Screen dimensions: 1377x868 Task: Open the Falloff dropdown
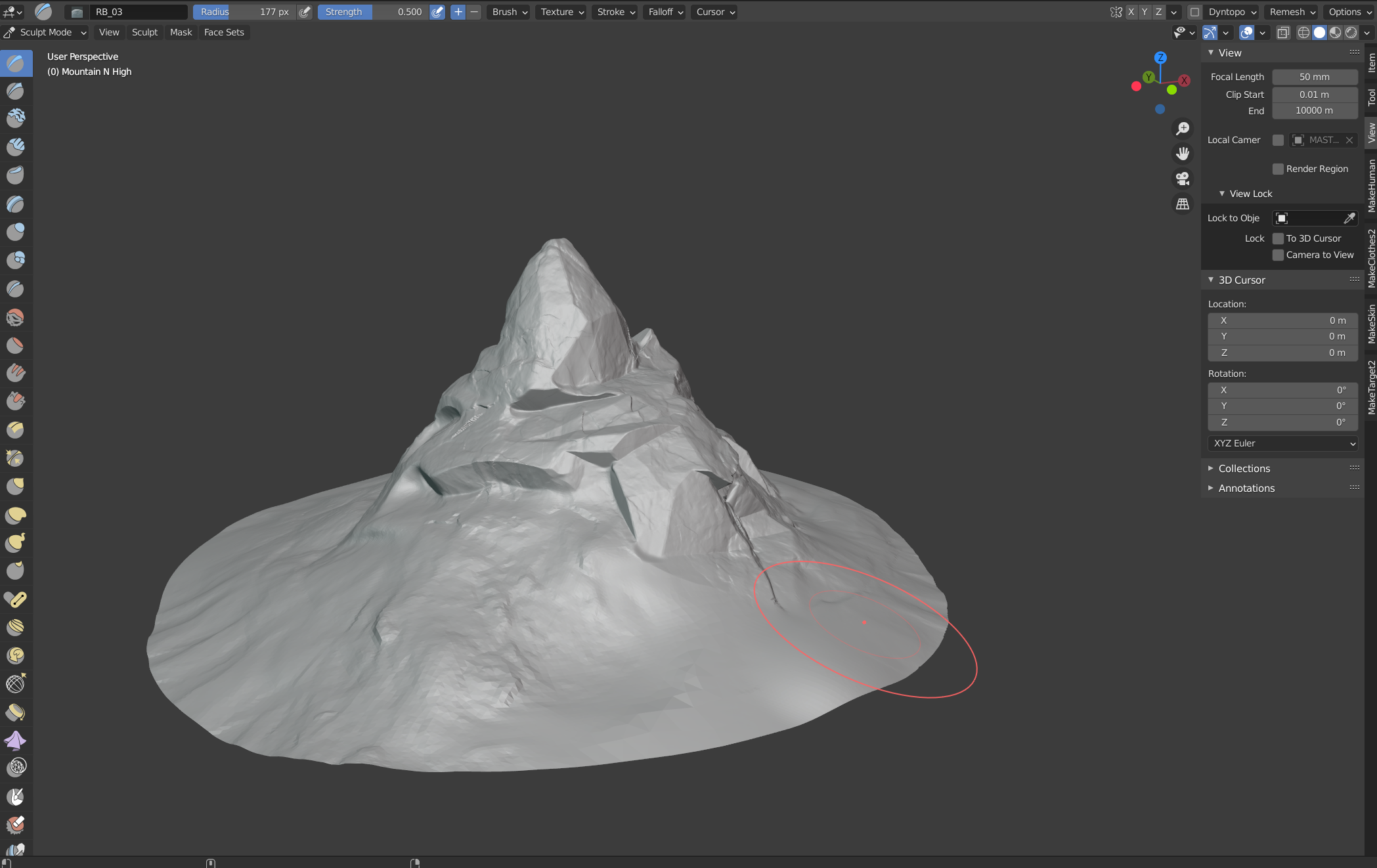pos(665,12)
